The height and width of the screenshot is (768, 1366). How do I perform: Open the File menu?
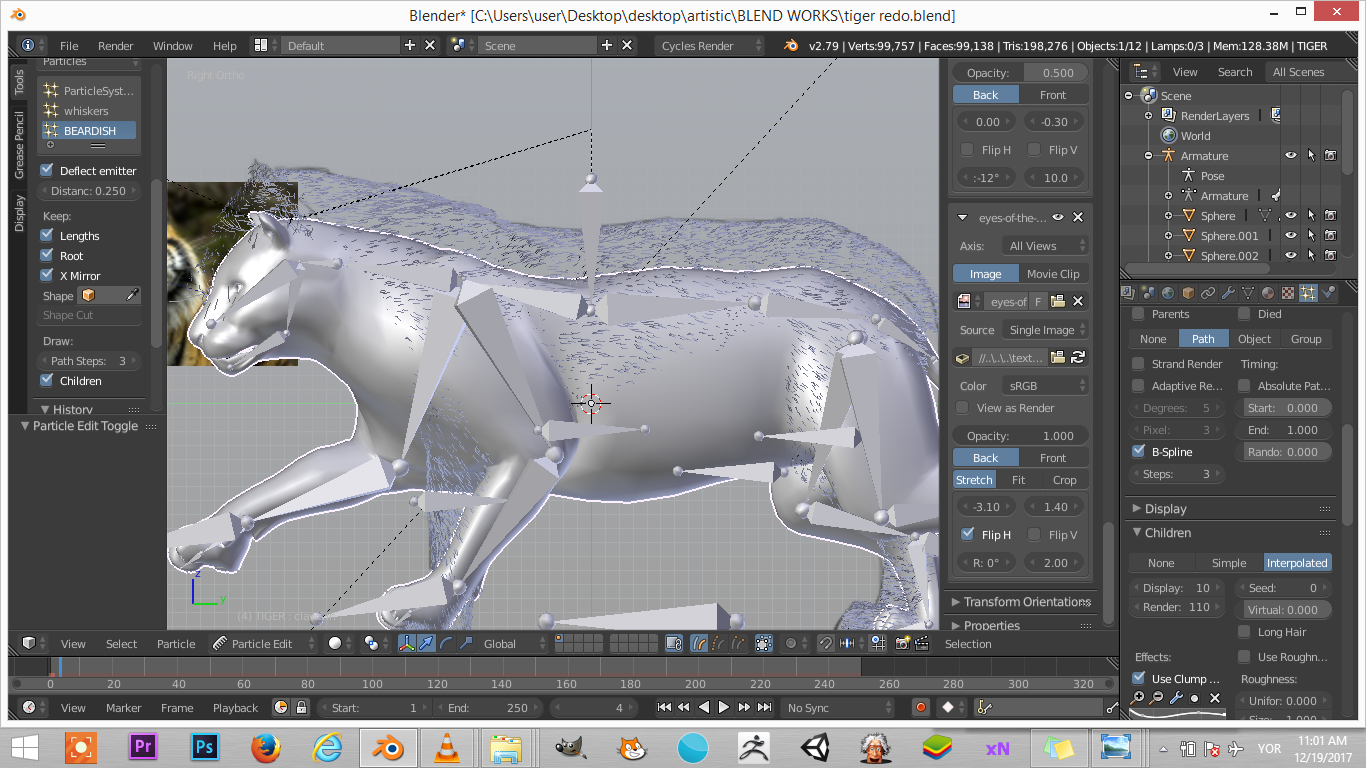[69, 45]
